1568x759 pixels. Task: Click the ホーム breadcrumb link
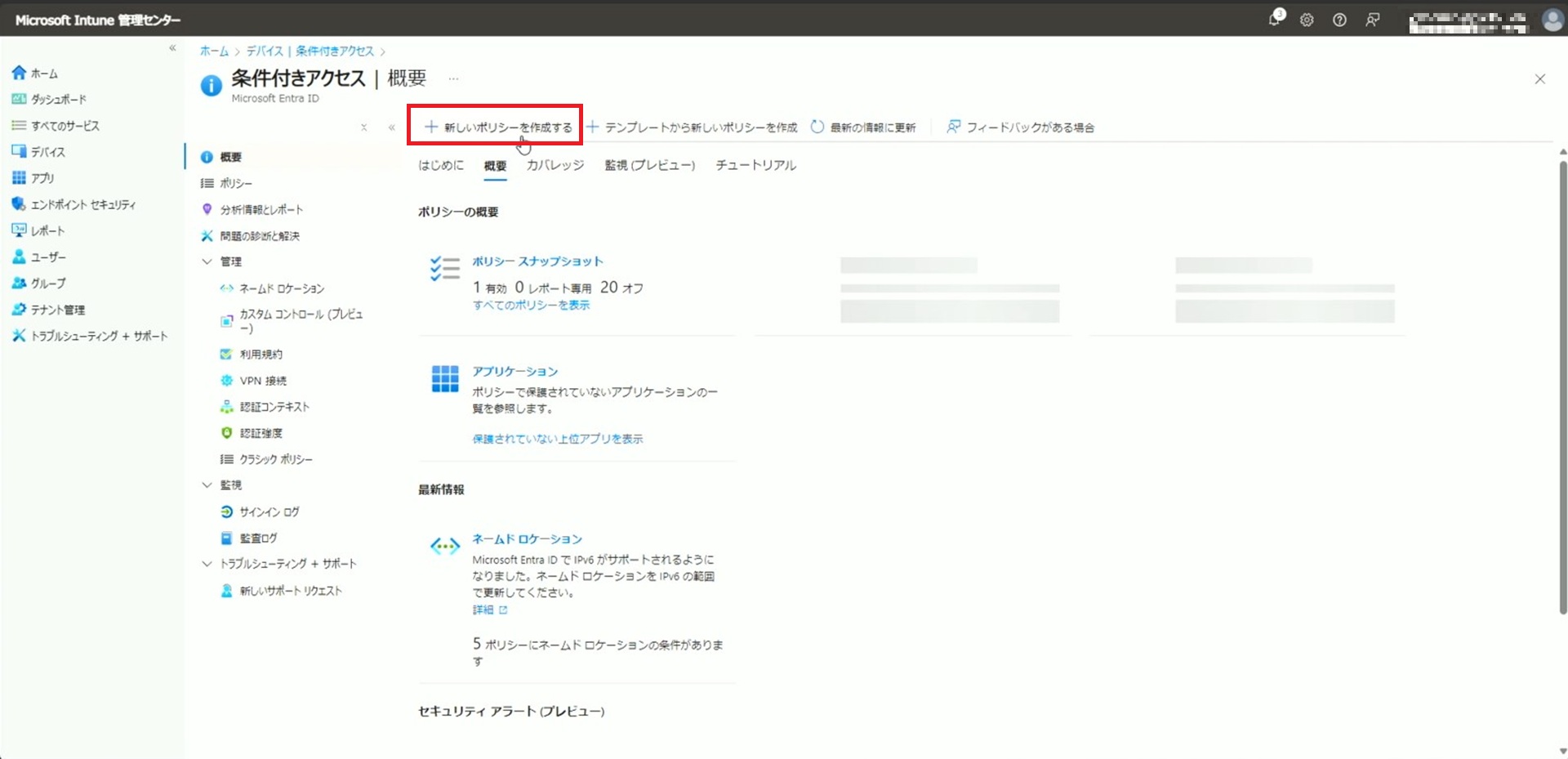214,51
